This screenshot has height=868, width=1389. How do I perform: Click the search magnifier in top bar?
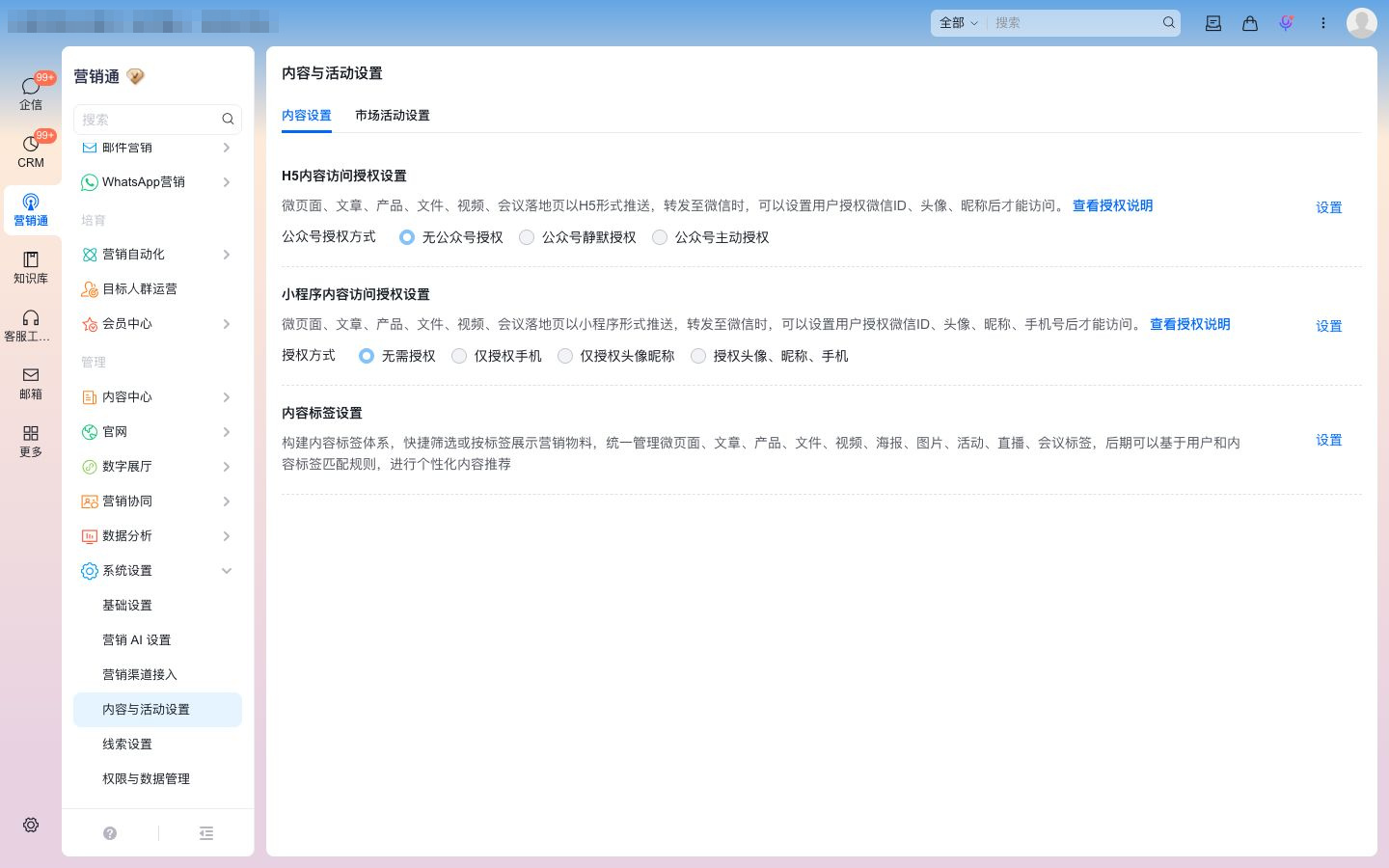tap(1168, 22)
